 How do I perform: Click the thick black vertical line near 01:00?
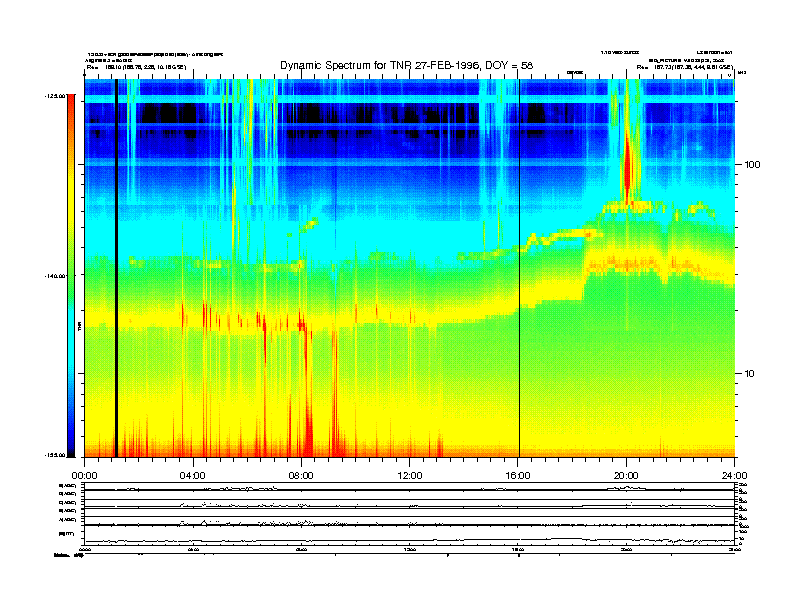pos(116,268)
